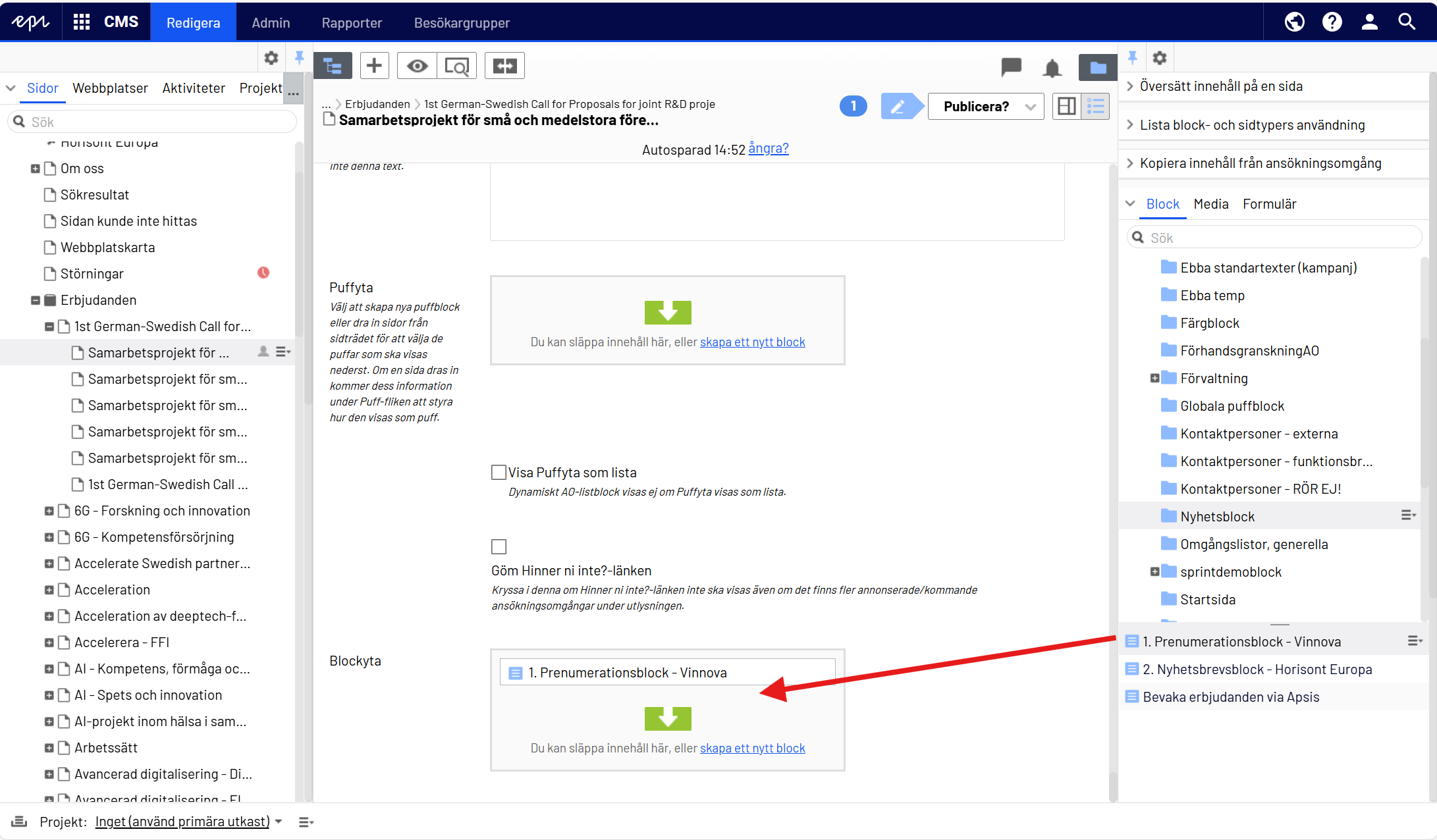Screen dimensions: 1437x840
Task: Click the plus add content icon
Action: pyautogui.click(x=374, y=66)
